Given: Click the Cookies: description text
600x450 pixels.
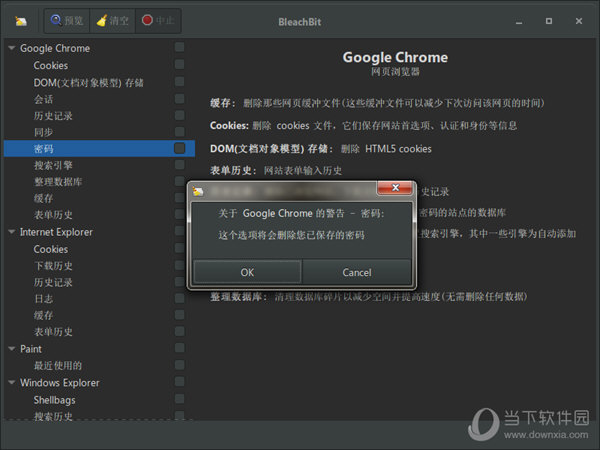Looking at the screenshot, I should pyautogui.click(x=364, y=126).
